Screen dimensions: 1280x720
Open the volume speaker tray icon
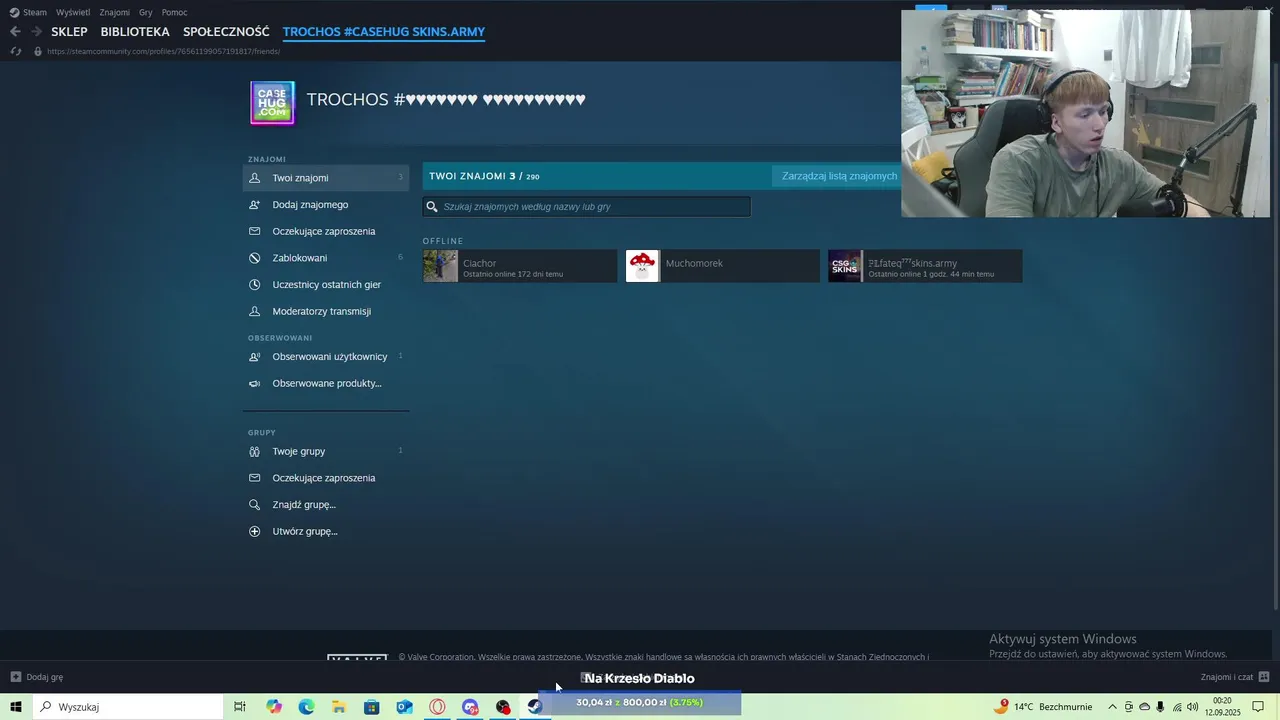coord(1192,707)
